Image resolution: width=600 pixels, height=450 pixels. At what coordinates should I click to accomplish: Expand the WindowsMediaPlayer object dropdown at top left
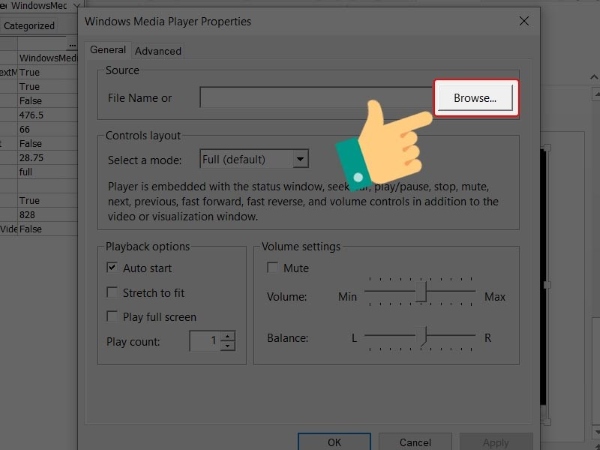click(x=78, y=6)
